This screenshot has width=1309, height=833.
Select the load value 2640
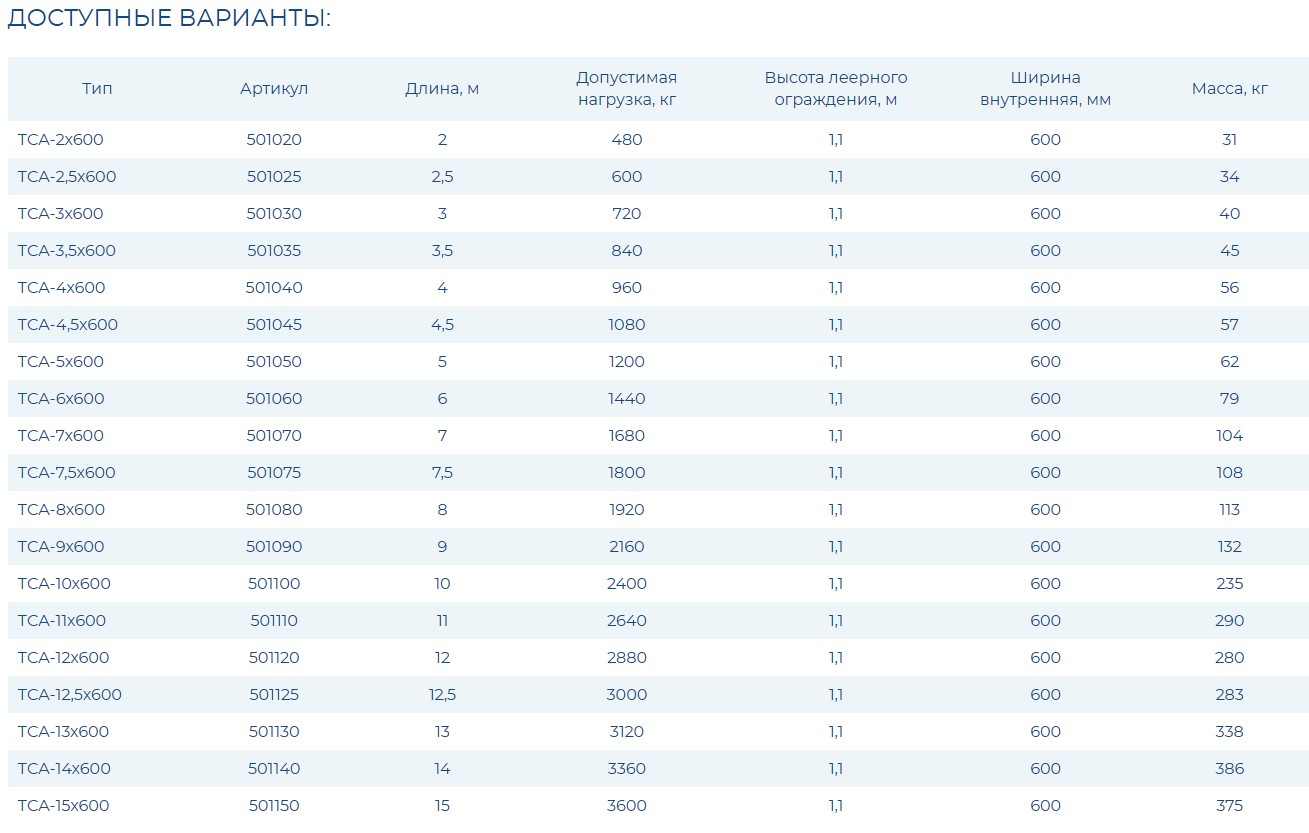click(x=627, y=621)
